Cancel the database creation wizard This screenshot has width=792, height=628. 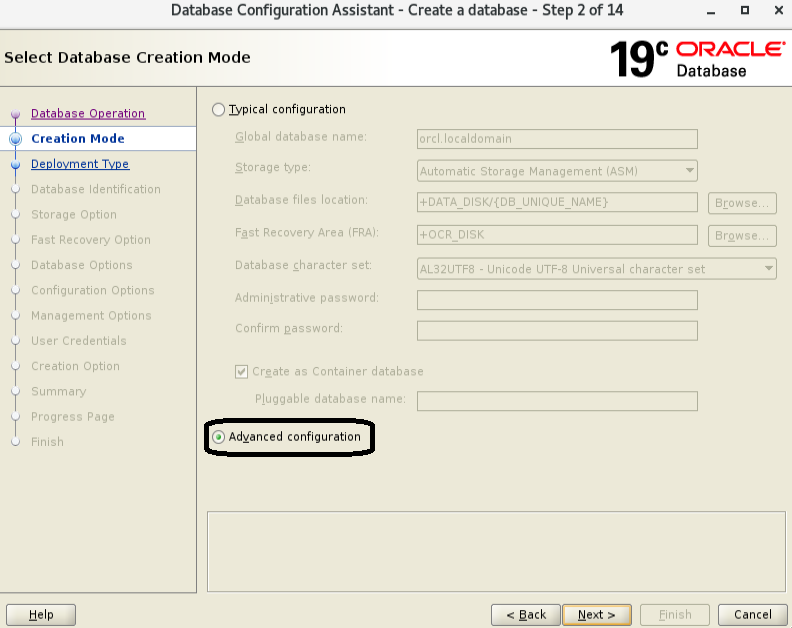coord(753,615)
